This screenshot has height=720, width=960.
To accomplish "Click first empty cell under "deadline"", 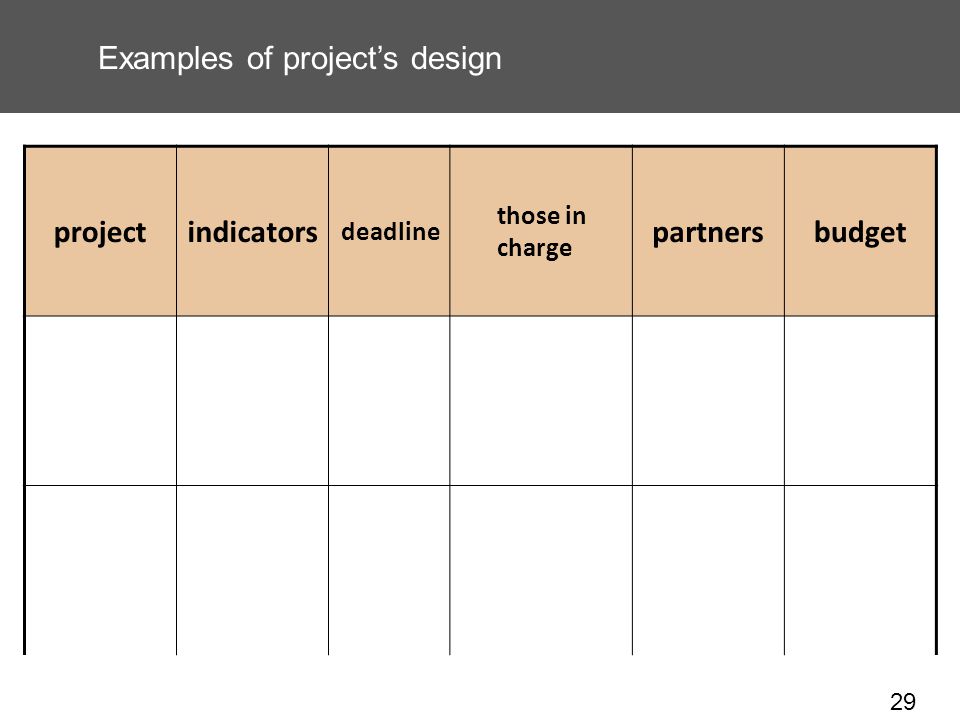I will click(389, 400).
